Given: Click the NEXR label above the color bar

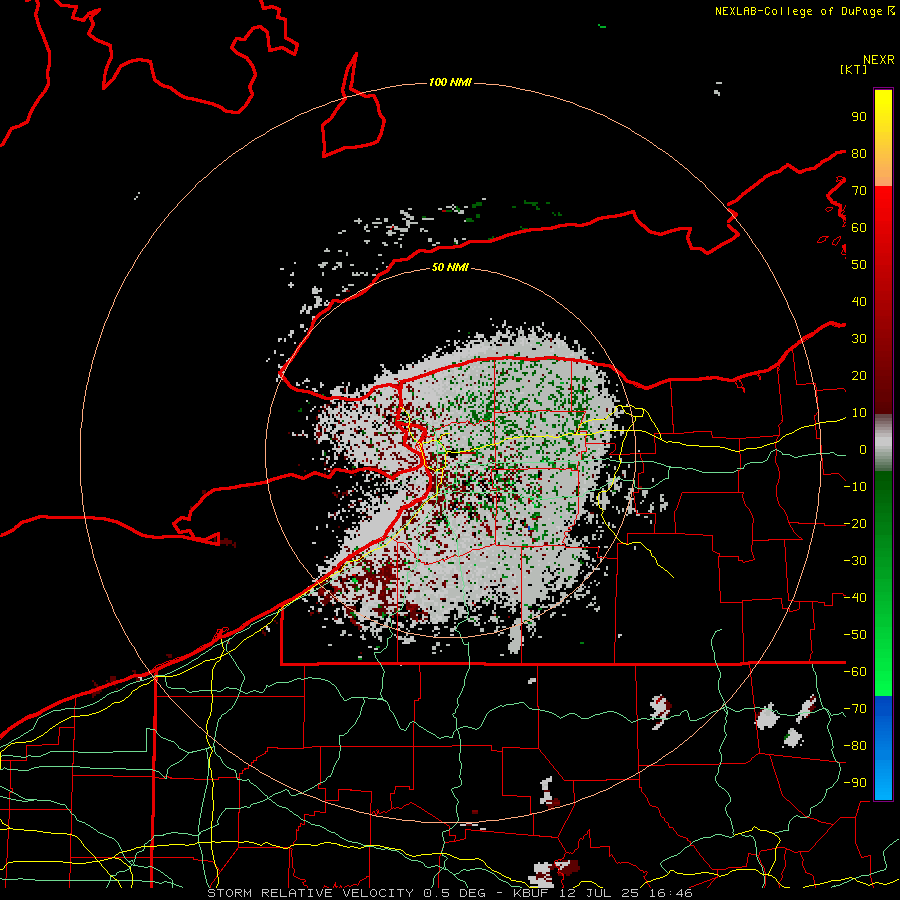Looking at the screenshot, I should point(879,60).
